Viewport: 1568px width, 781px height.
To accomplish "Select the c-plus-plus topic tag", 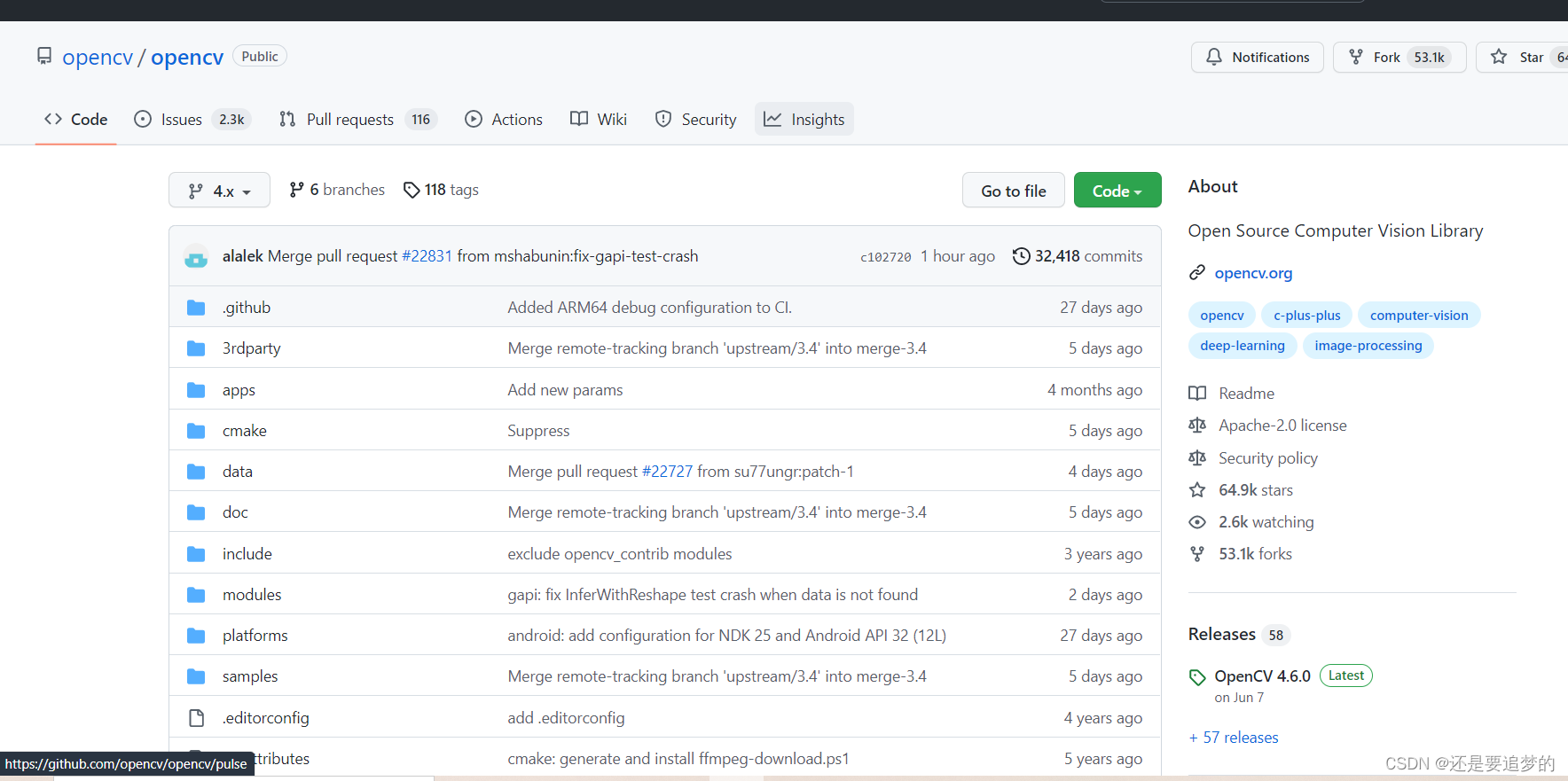I will click(1307, 316).
